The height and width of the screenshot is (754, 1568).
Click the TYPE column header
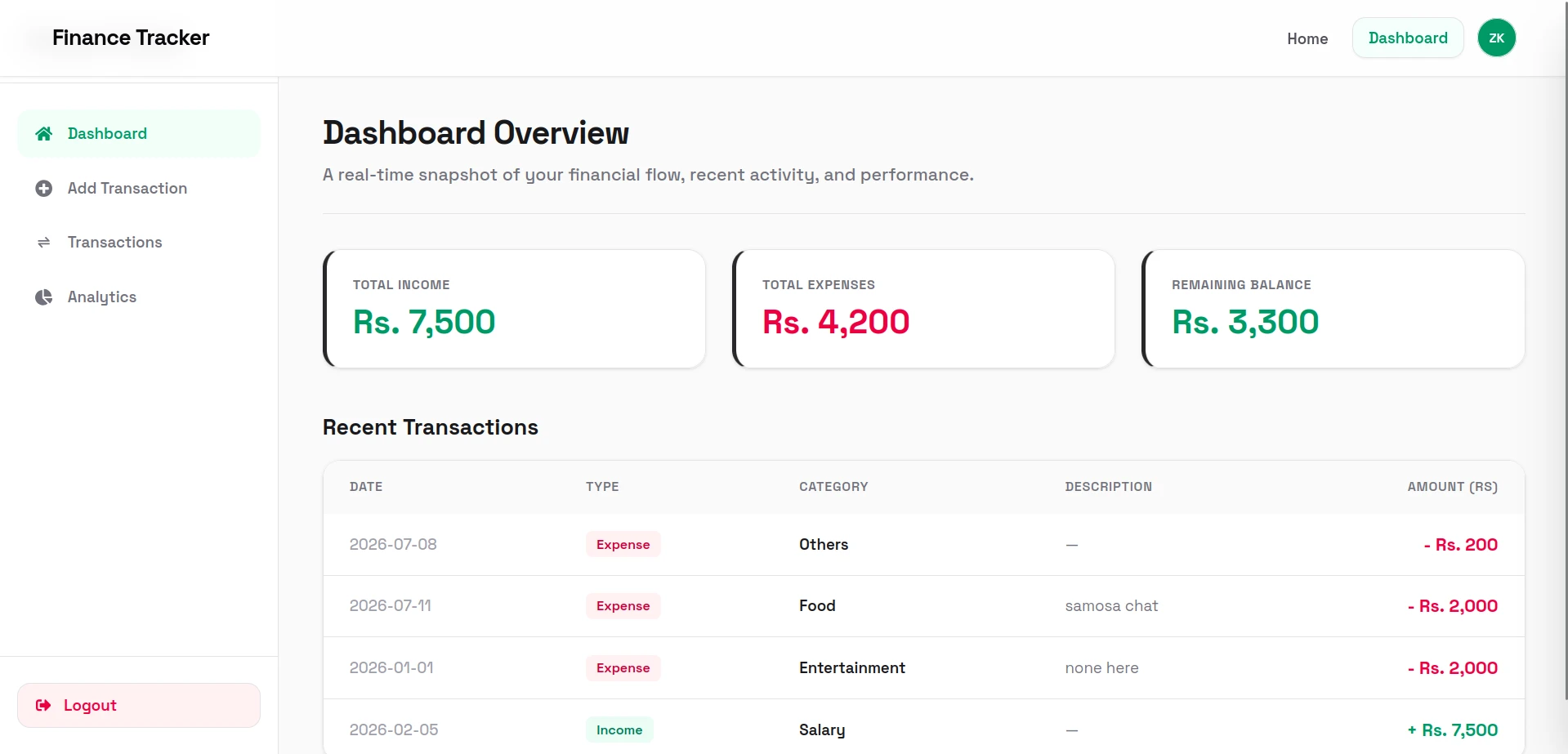[x=602, y=487]
